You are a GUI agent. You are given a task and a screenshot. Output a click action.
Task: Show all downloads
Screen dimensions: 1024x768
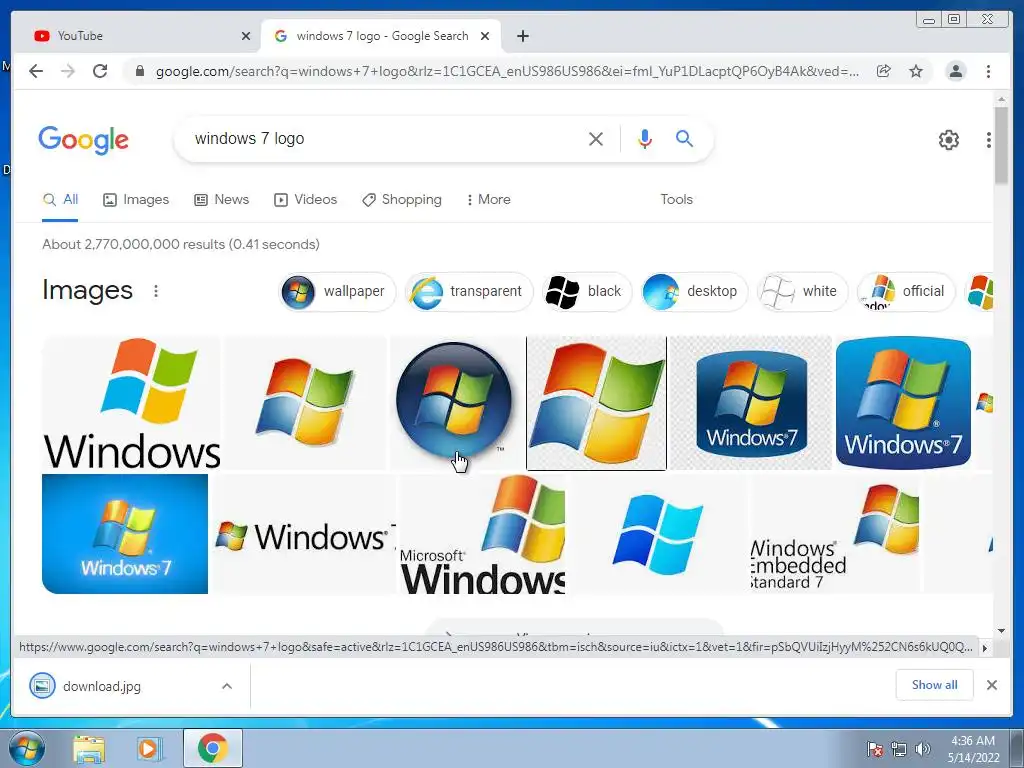[935, 684]
